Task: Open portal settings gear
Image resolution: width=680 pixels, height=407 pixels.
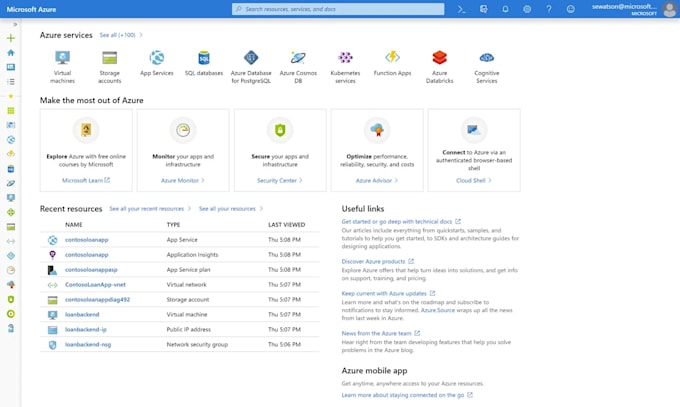Action: pyautogui.click(x=527, y=9)
